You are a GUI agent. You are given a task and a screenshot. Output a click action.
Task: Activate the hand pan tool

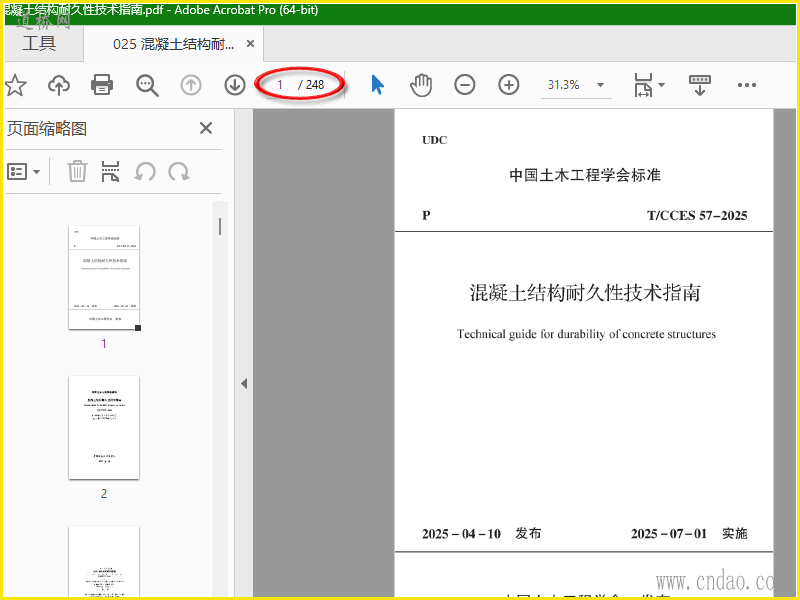tap(421, 85)
